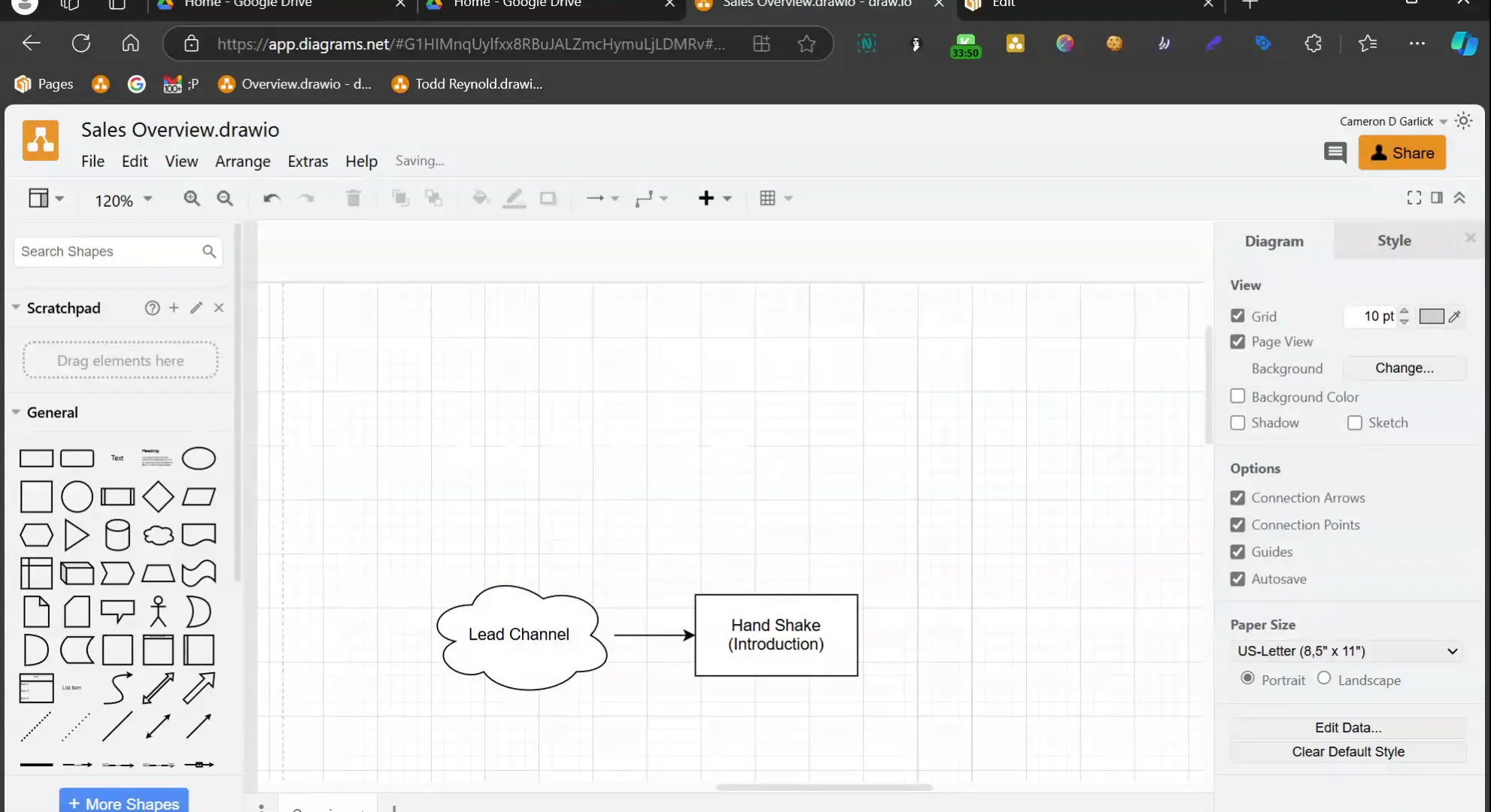This screenshot has width=1491, height=812.
Task: Click the To Front icon
Action: coord(400,198)
